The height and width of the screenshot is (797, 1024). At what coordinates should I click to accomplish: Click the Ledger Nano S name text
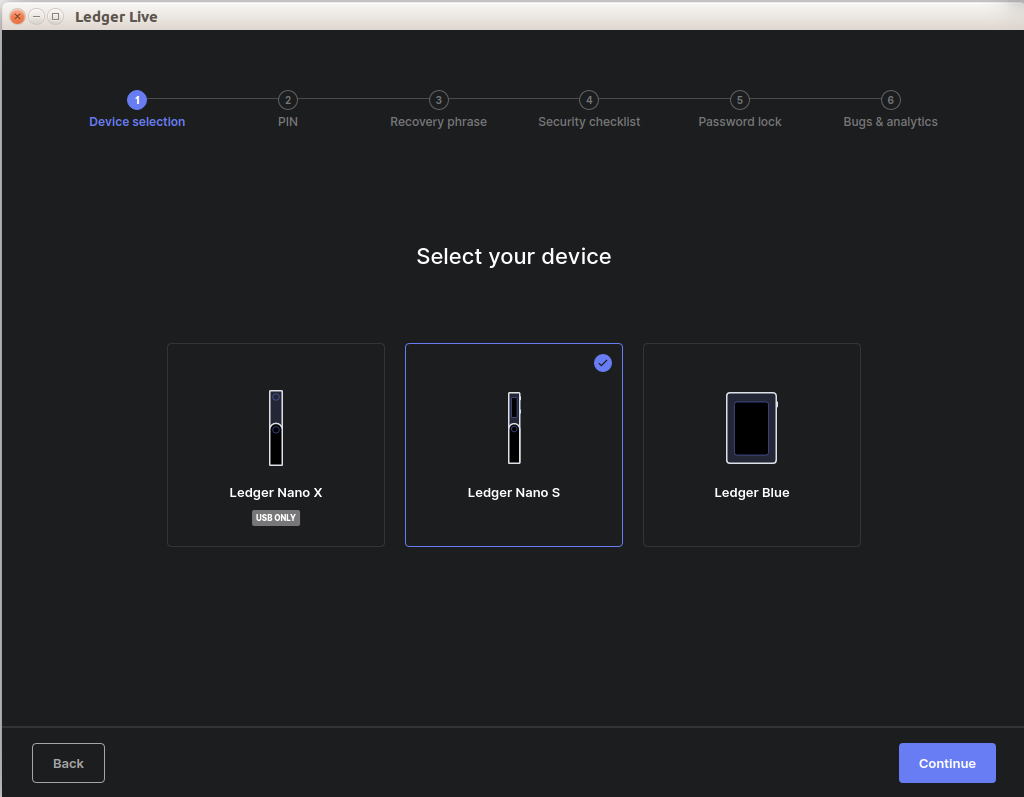coord(514,493)
